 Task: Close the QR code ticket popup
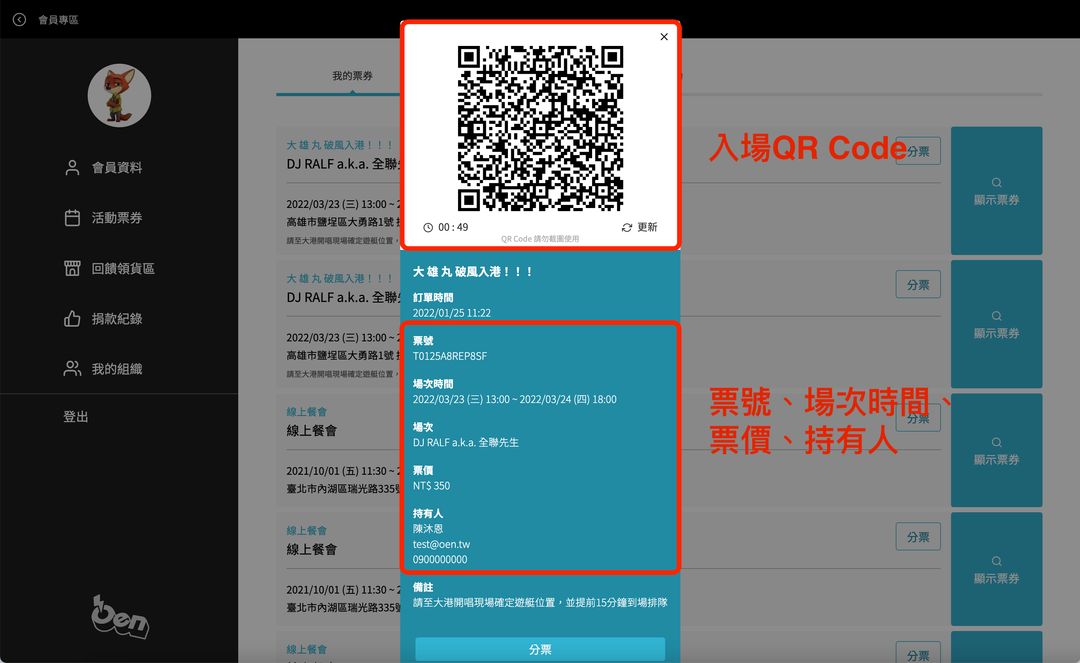pyautogui.click(x=664, y=37)
